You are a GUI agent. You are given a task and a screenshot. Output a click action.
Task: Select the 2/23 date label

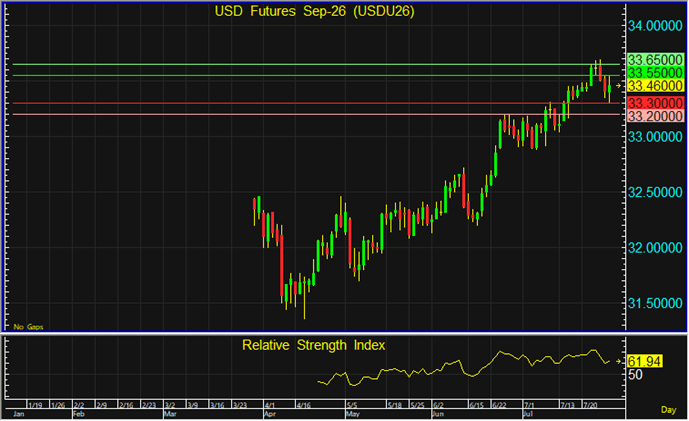point(149,405)
